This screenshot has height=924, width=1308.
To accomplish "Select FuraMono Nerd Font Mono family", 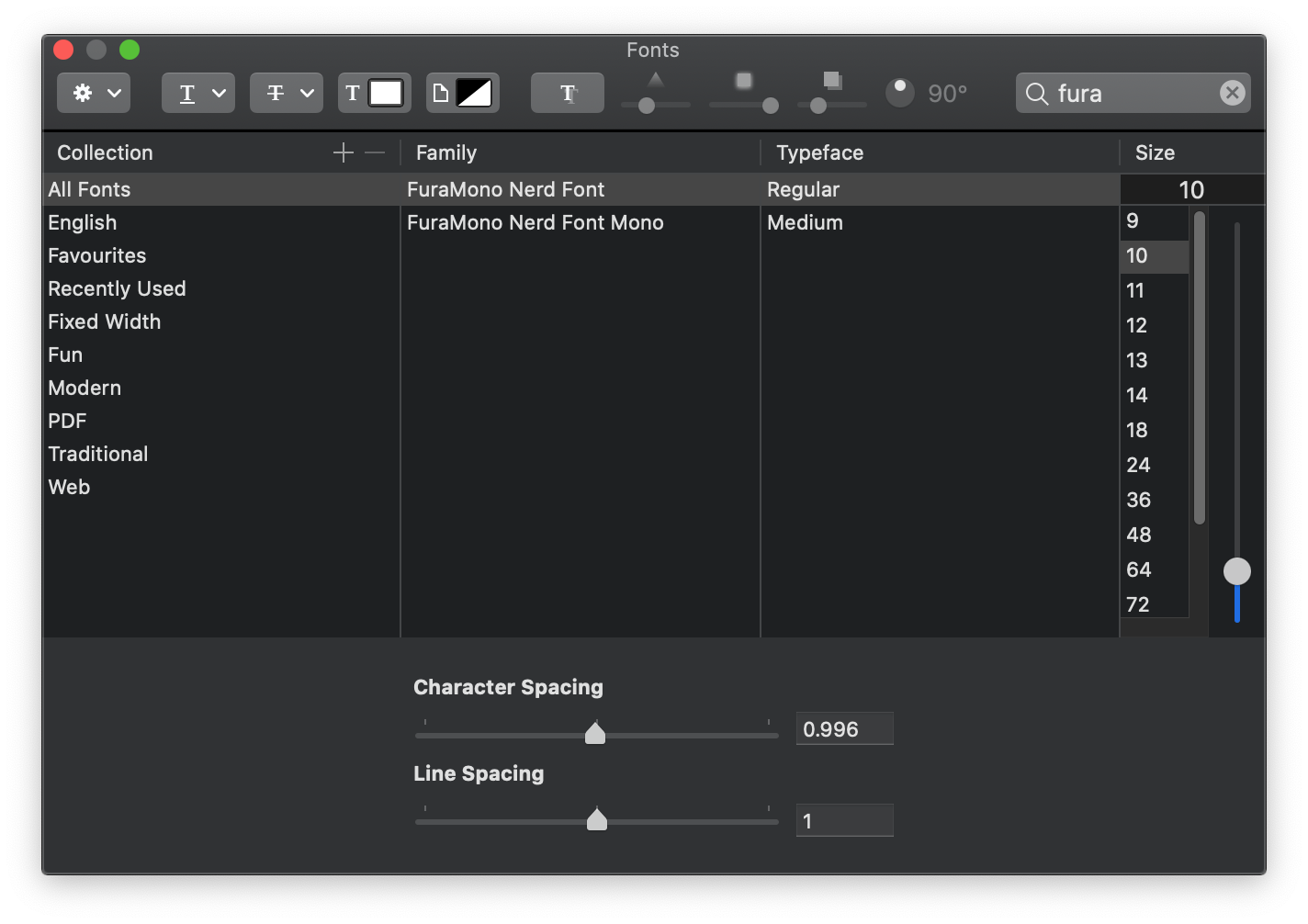I will (581, 222).
